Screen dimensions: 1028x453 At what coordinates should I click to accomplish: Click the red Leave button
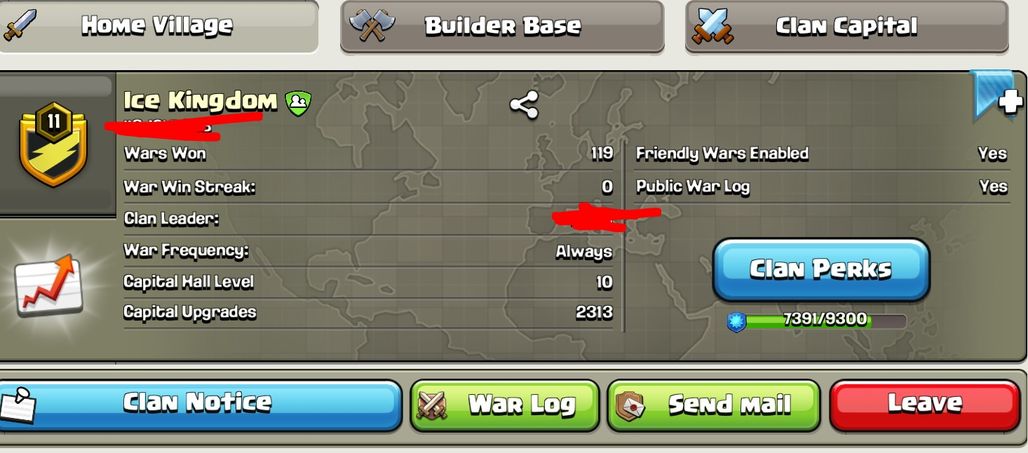click(x=924, y=404)
